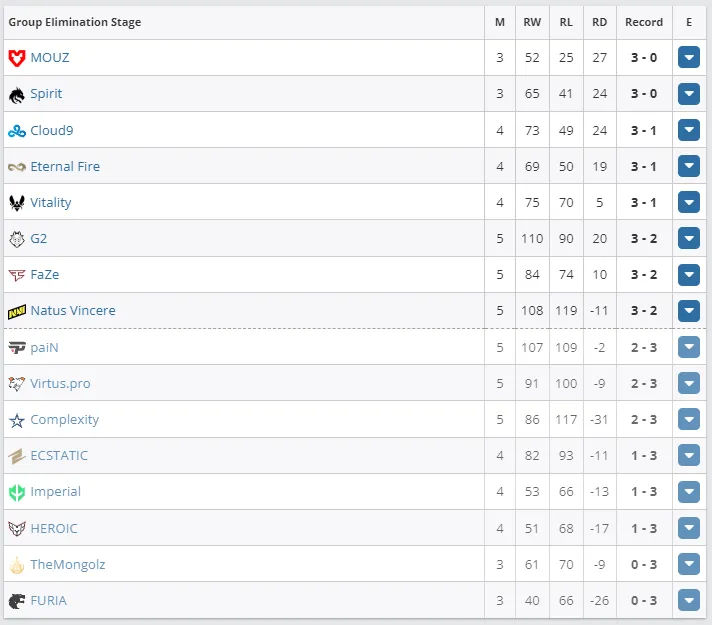Click the Imperial green logo icon
The height and width of the screenshot is (625, 712).
click(17, 492)
